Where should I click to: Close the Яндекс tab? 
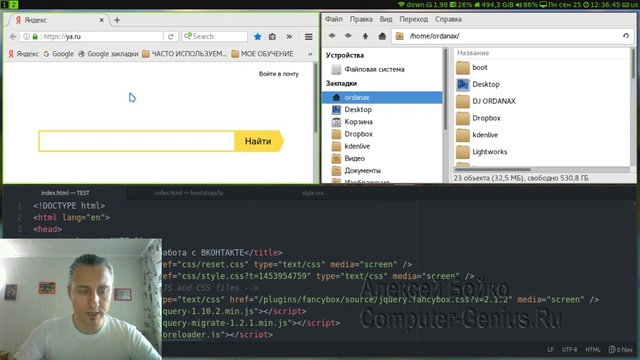(102, 20)
